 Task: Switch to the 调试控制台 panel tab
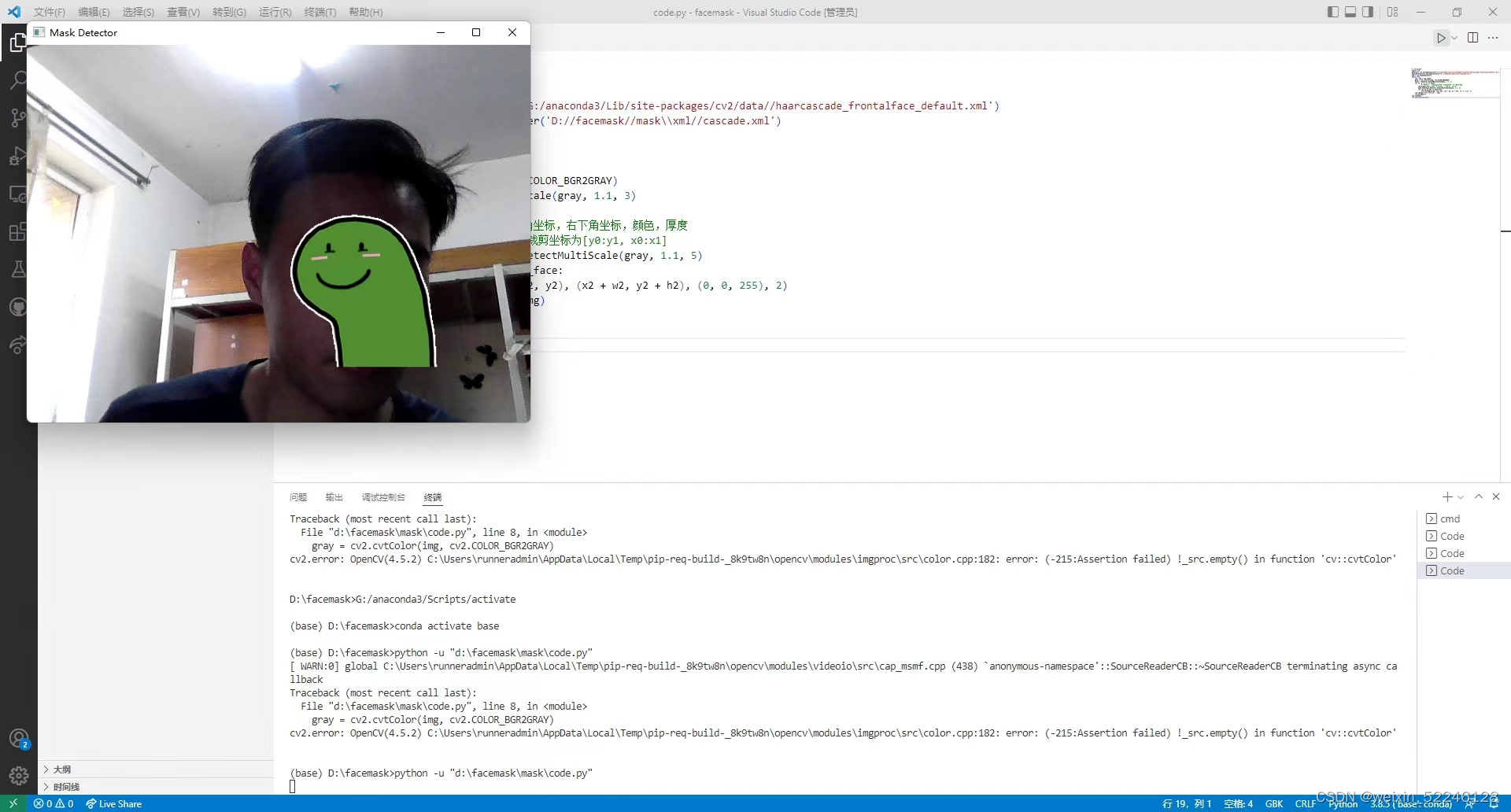(x=383, y=497)
